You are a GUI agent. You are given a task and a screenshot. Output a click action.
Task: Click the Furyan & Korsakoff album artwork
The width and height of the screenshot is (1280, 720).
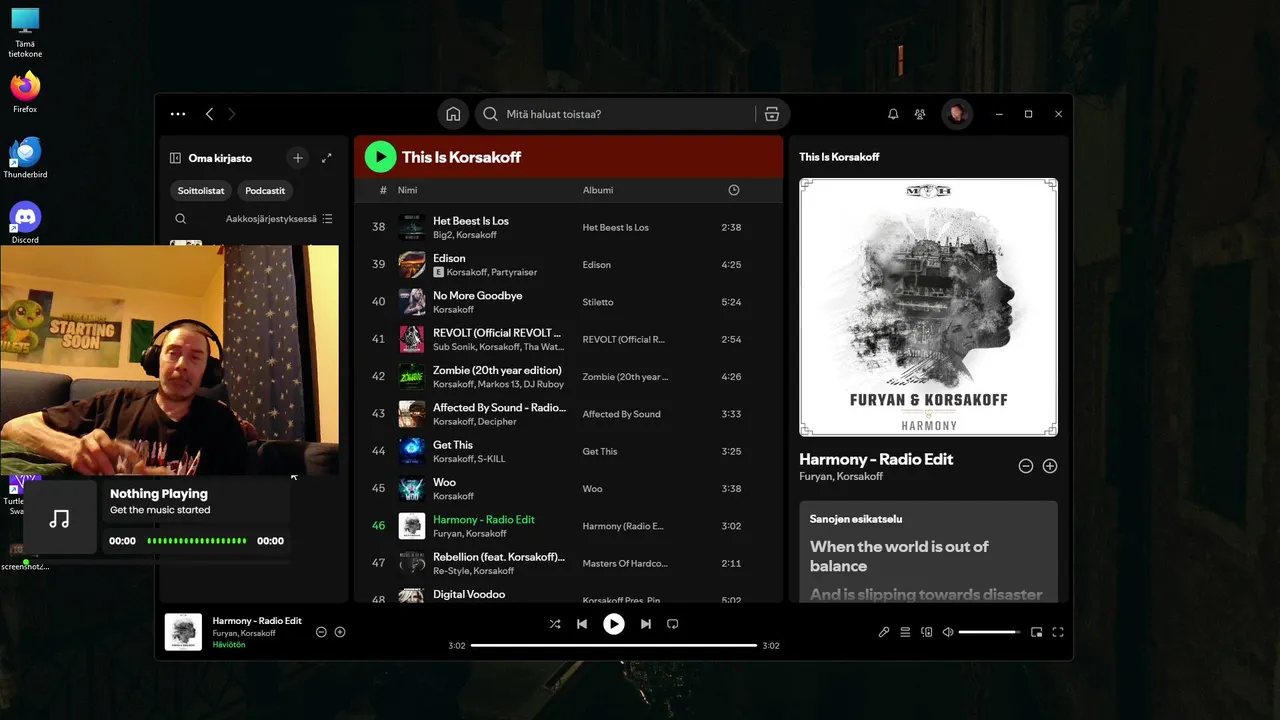coord(928,307)
